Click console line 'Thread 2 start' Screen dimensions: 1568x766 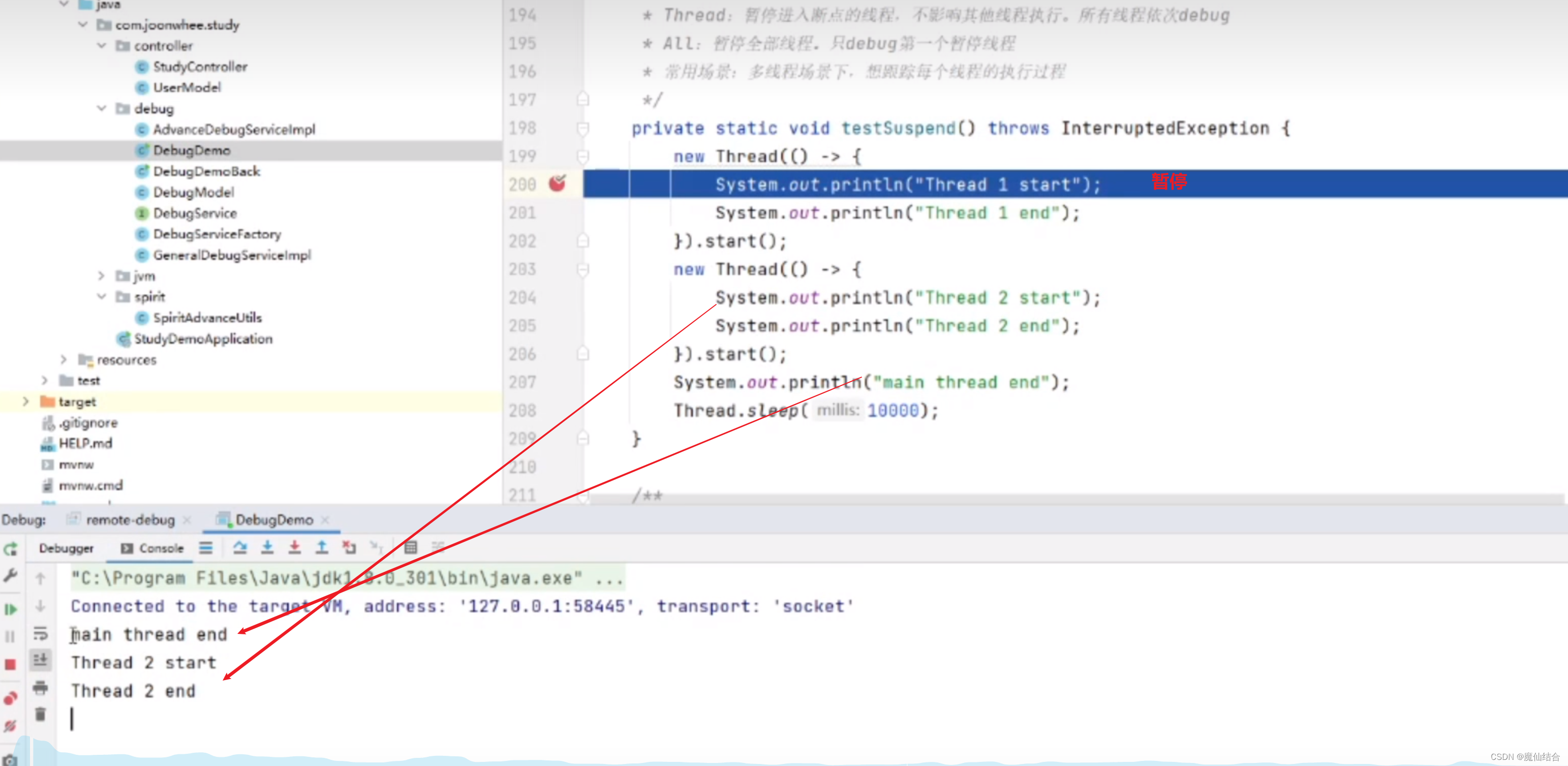(144, 662)
